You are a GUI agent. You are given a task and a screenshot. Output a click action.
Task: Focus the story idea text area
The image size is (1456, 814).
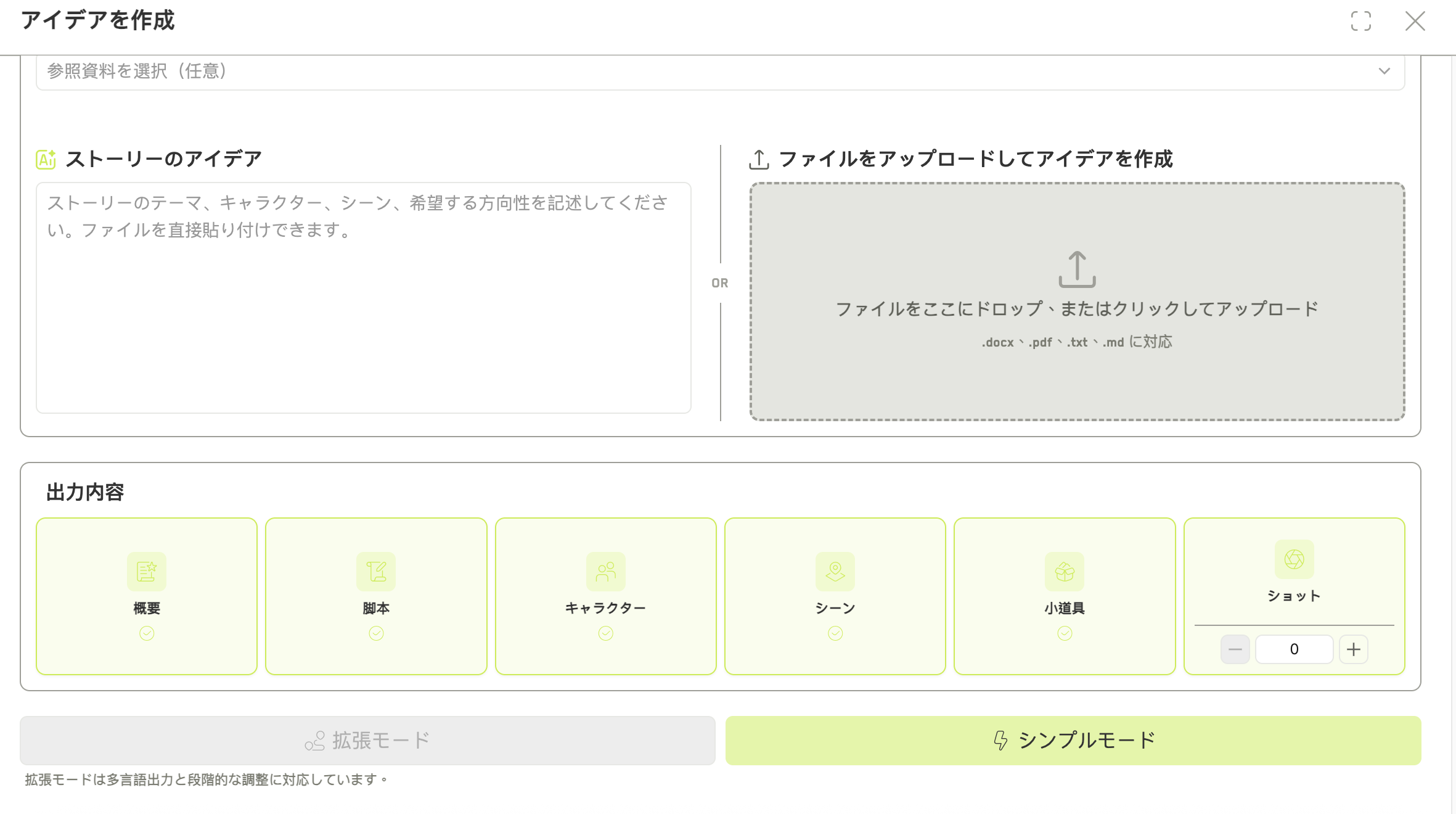364,298
